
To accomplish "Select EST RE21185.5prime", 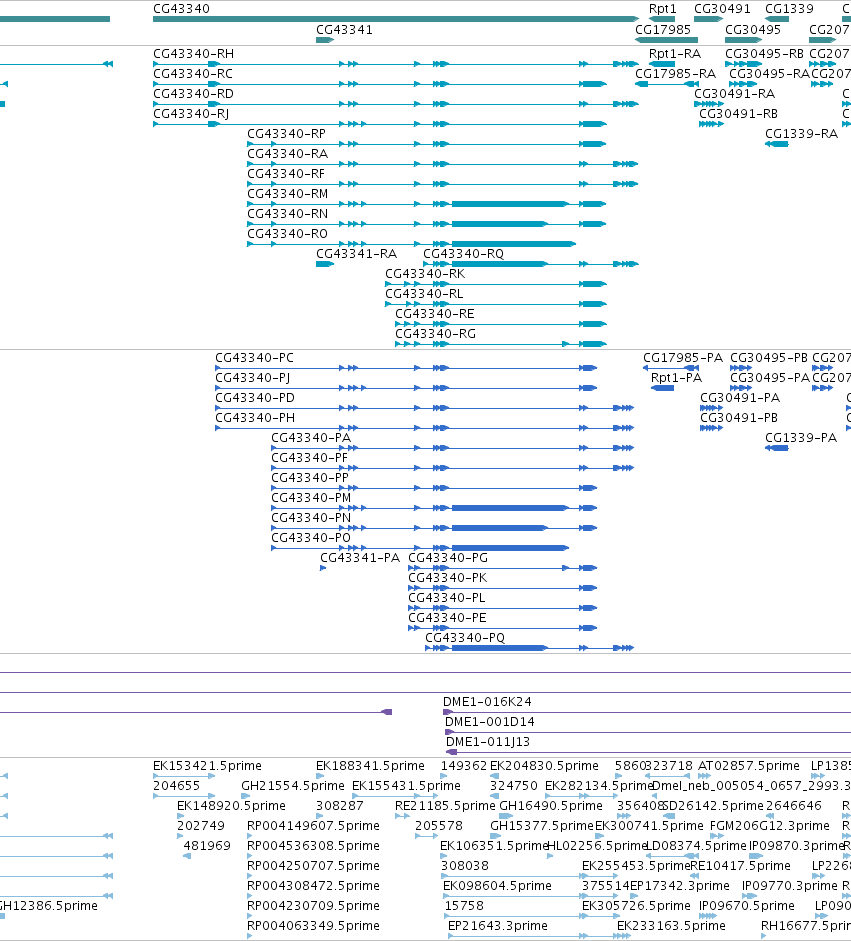I will [445, 806].
